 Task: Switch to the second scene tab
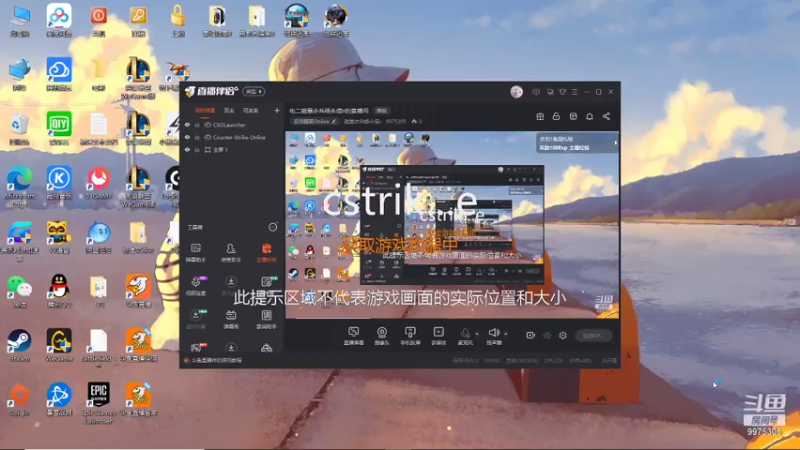(x=229, y=111)
